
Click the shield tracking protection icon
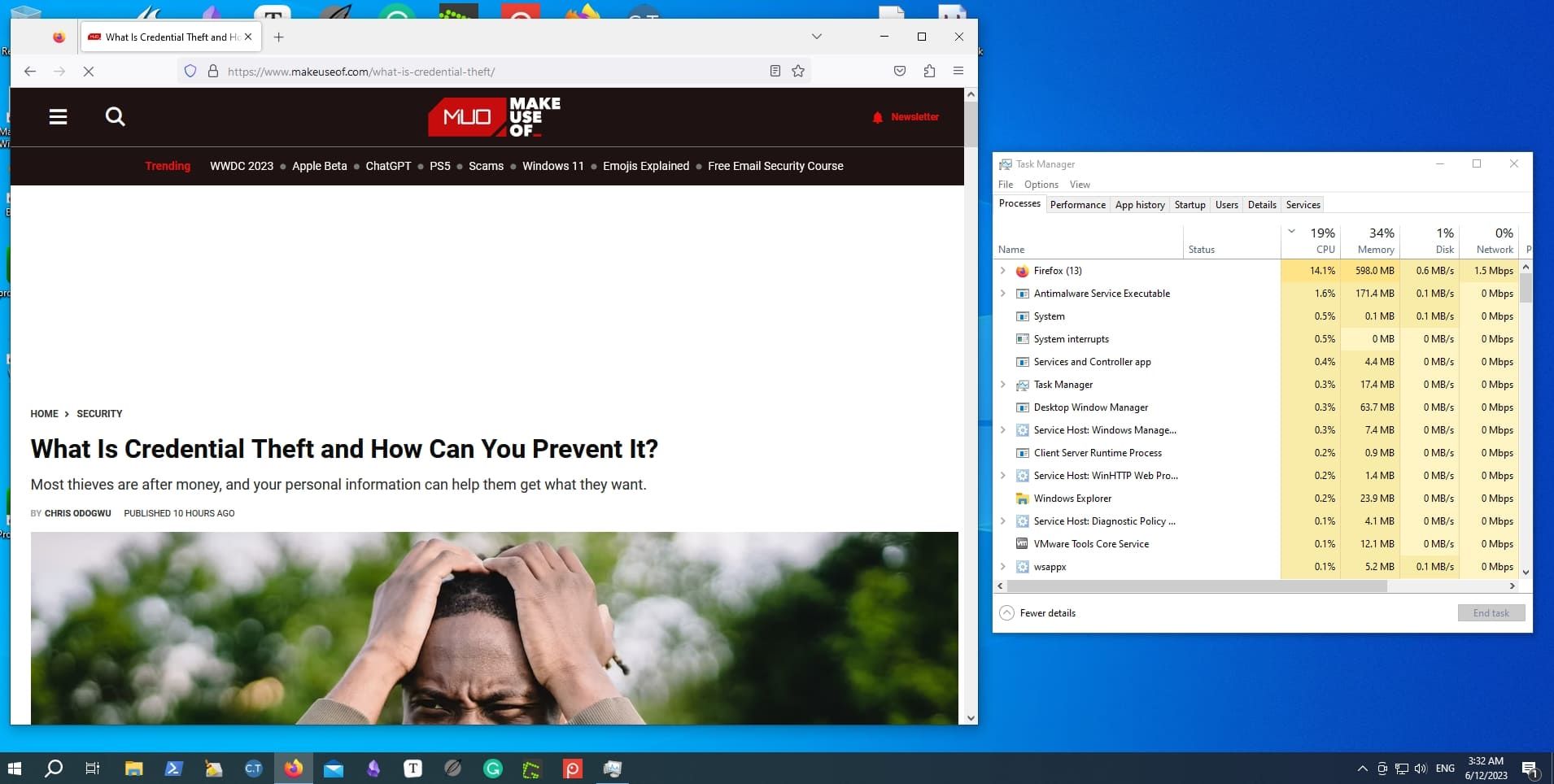(190, 72)
